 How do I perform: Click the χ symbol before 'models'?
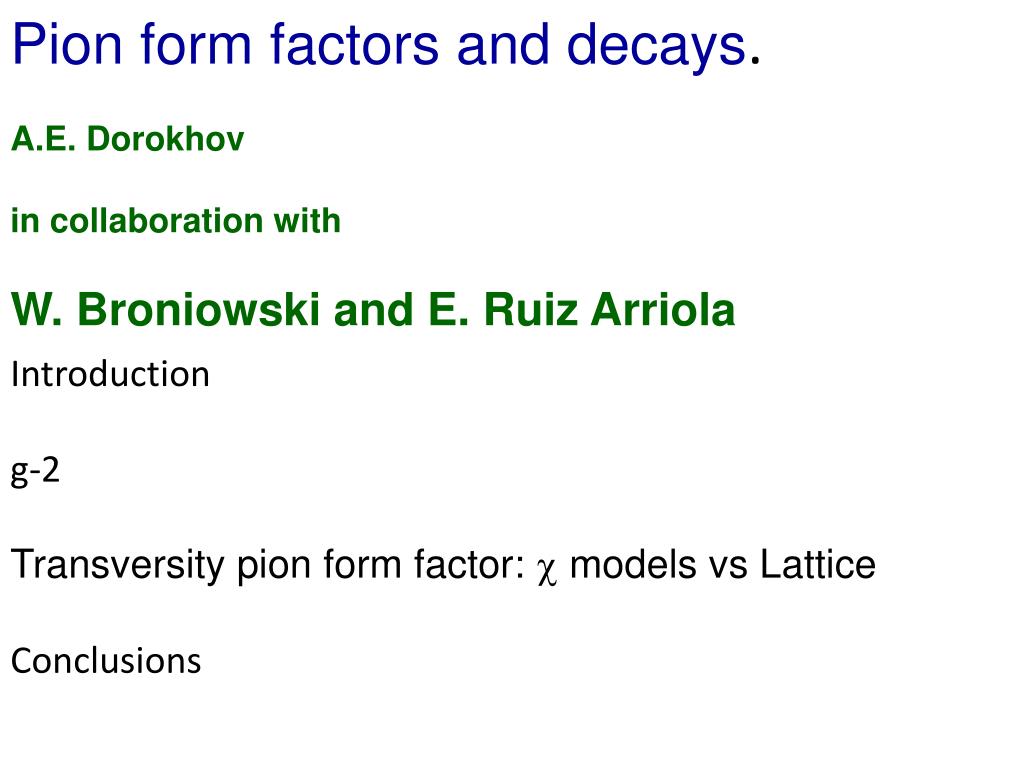547,570
